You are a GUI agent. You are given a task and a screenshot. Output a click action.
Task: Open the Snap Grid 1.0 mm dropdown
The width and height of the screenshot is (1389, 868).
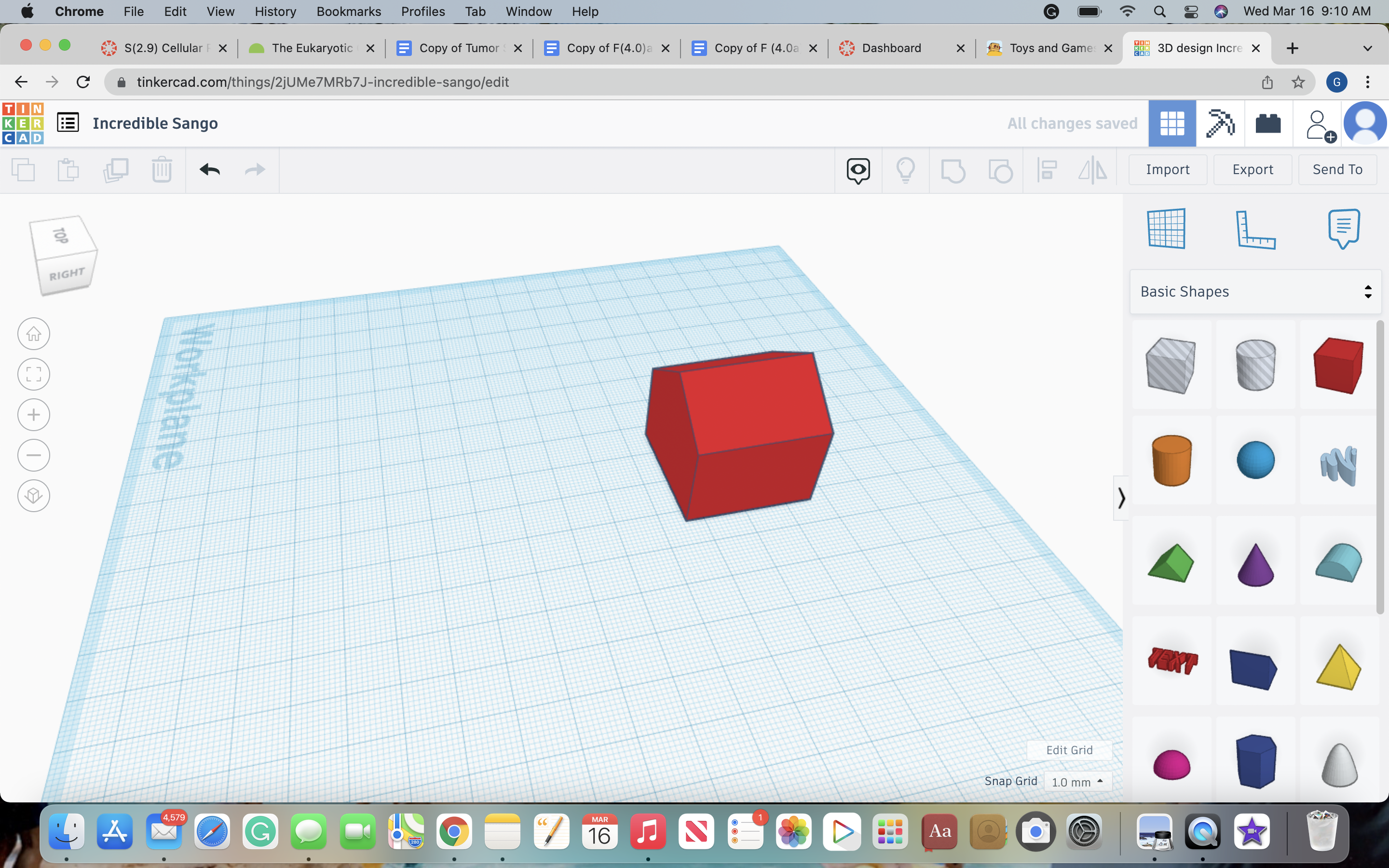pos(1077,782)
